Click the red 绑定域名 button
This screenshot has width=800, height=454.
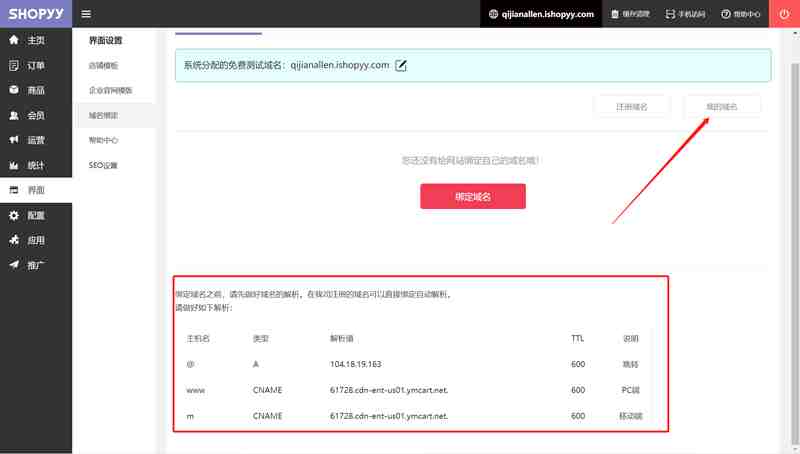[473, 196]
